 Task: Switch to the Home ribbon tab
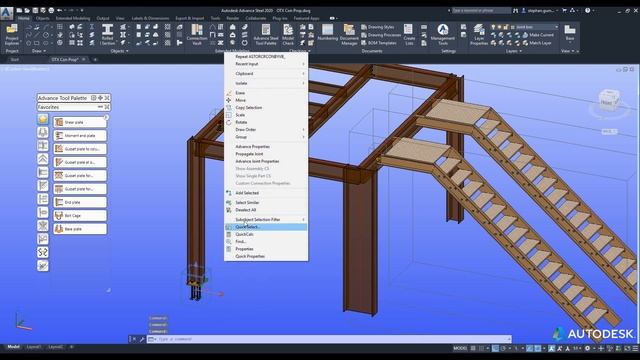pyautogui.click(x=24, y=18)
